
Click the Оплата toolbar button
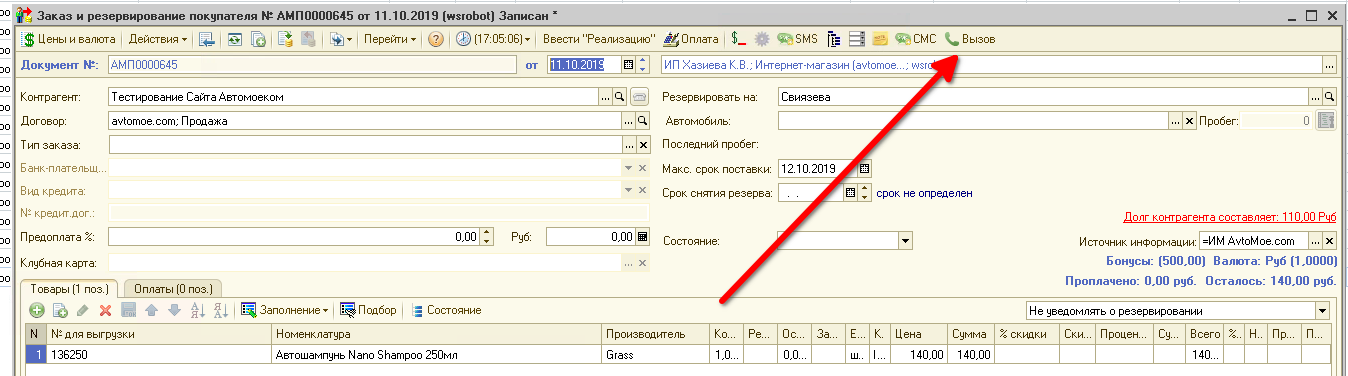coord(692,39)
